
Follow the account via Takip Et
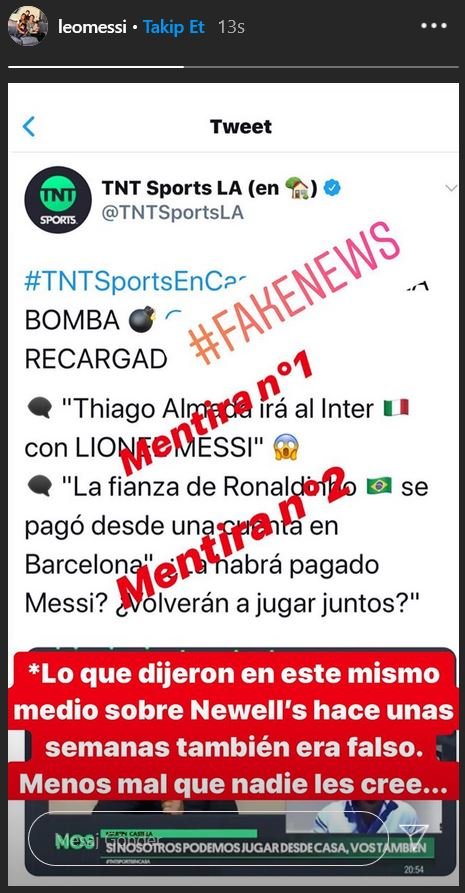pos(173,27)
